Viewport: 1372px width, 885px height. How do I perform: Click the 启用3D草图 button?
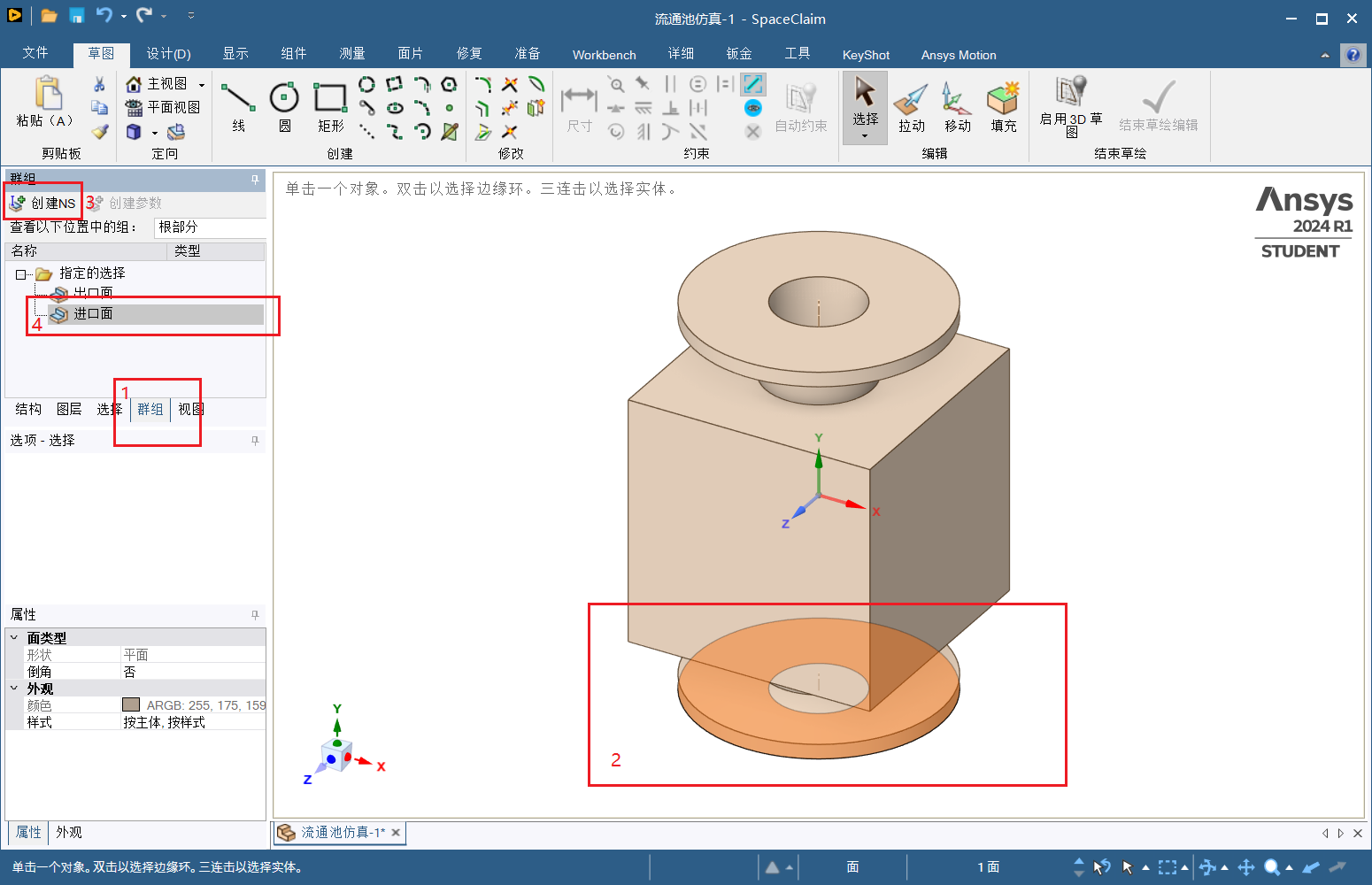click(1069, 106)
